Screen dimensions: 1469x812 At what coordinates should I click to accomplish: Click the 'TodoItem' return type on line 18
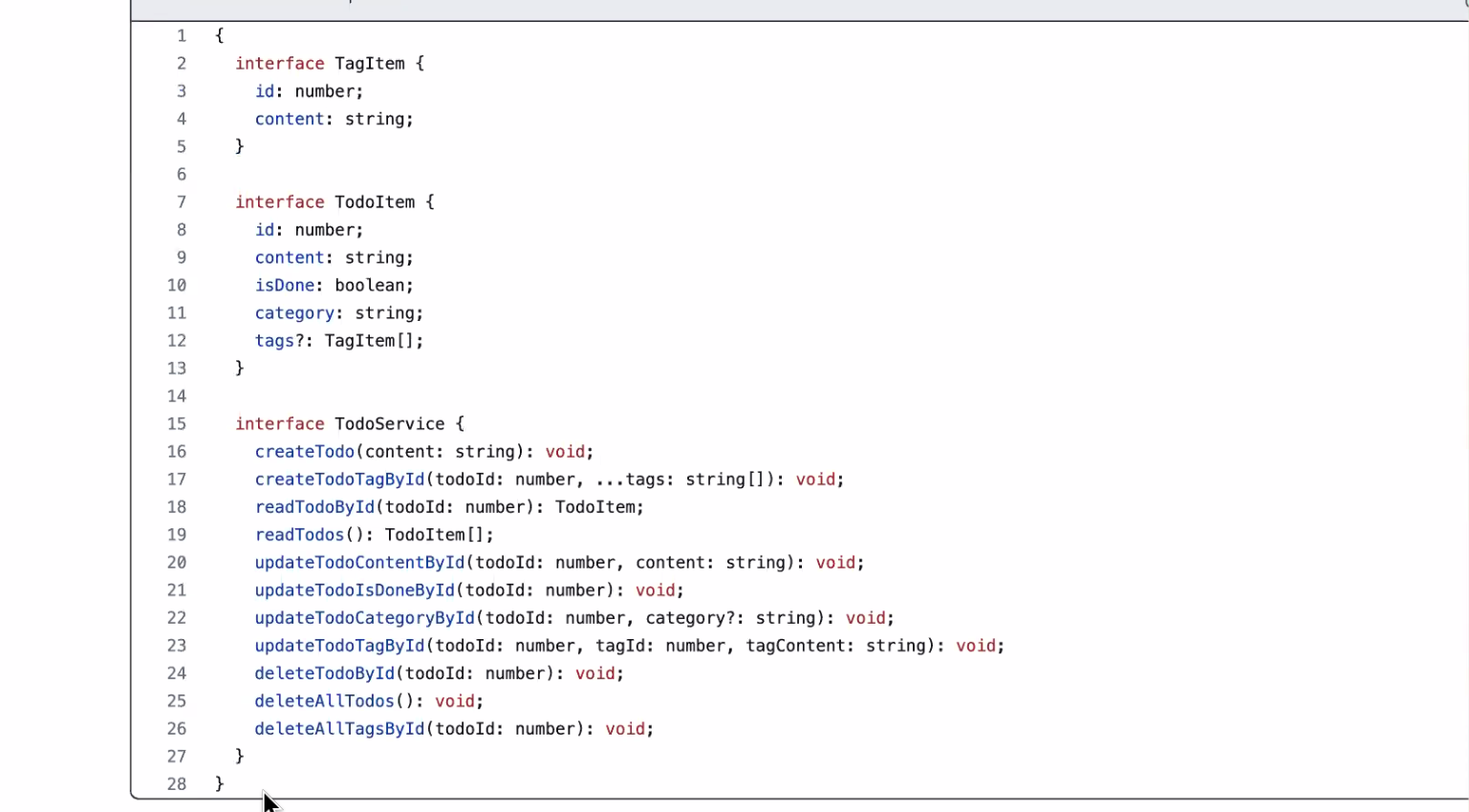[x=595, y=507]
